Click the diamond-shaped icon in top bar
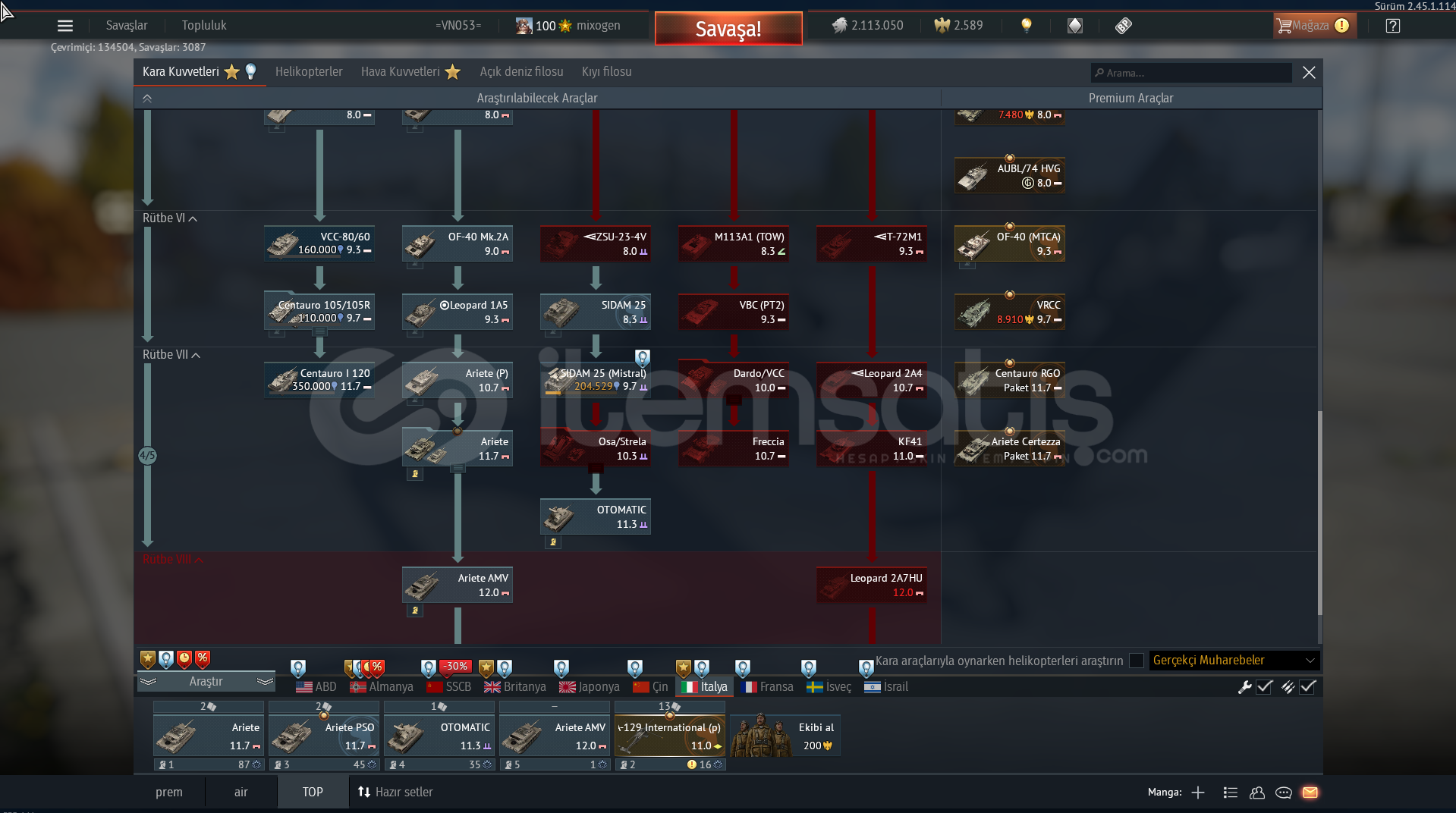 pos(1075,26)
